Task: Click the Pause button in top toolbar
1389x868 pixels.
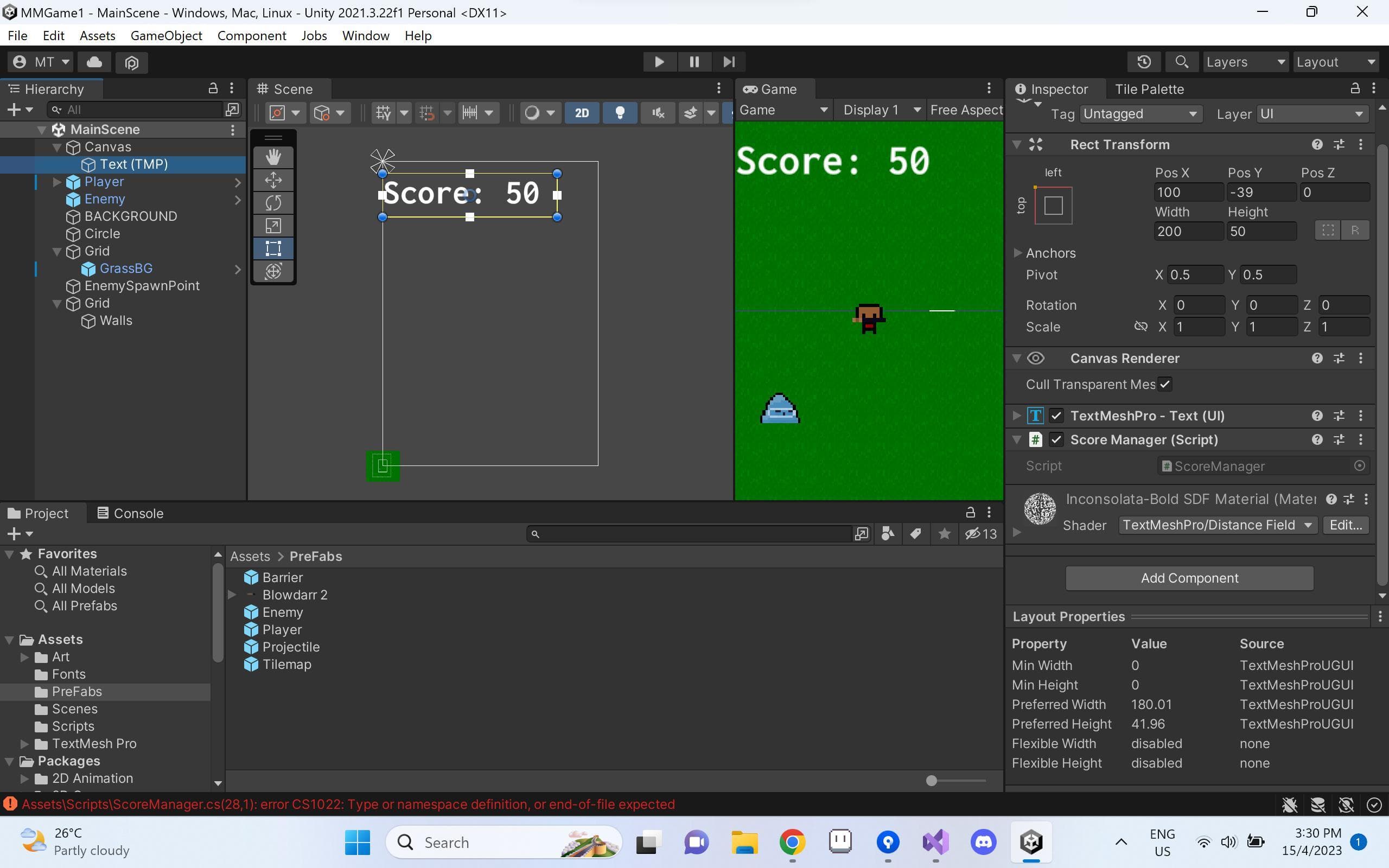Action: [x=694, y=61]
